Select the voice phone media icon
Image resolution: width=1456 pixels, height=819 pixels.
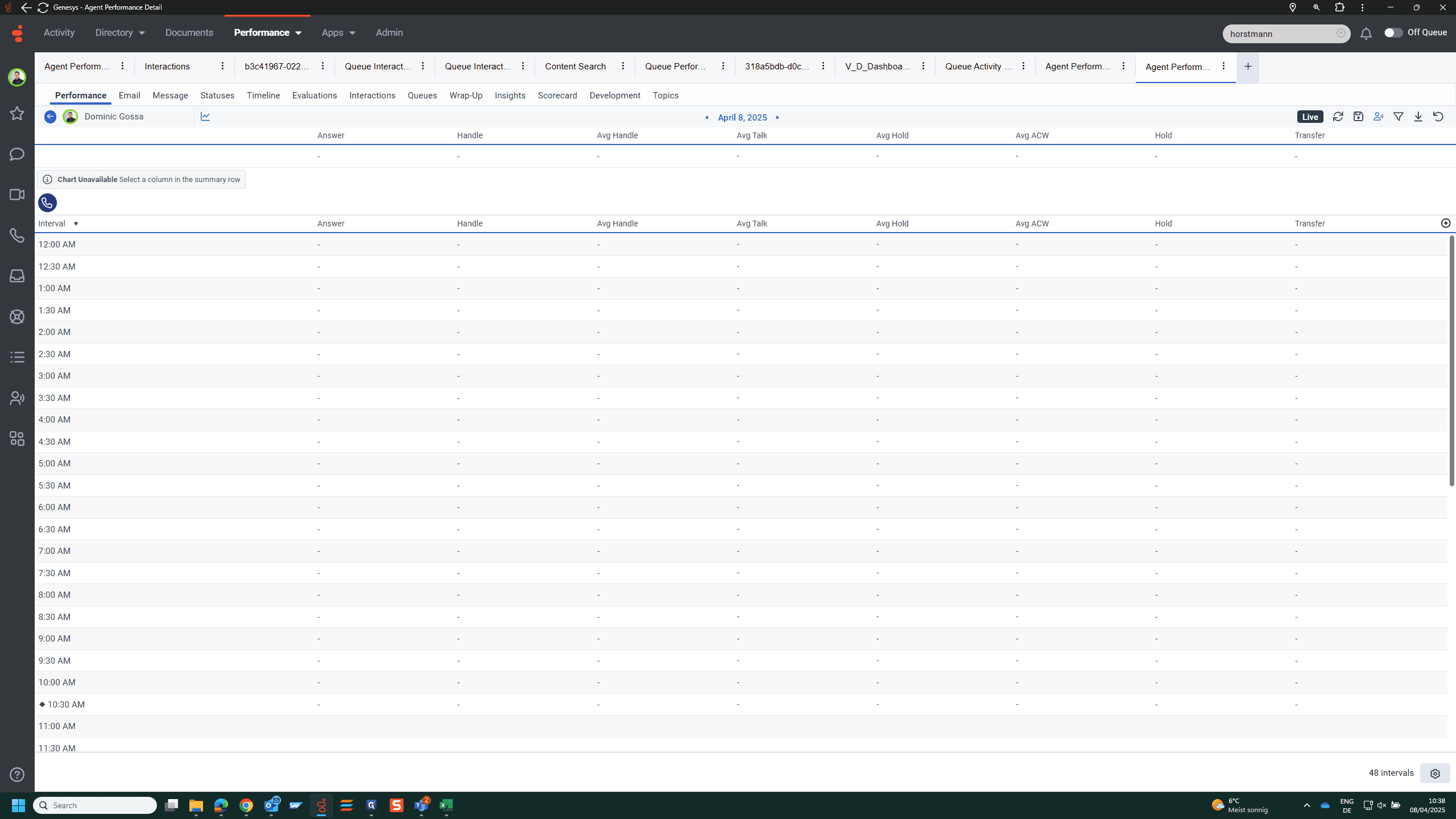(x=47, y=202)
